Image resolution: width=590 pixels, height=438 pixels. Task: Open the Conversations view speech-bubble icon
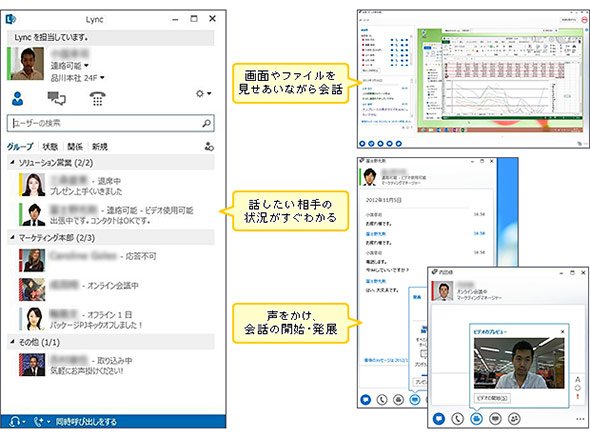[x=56, y=98]
